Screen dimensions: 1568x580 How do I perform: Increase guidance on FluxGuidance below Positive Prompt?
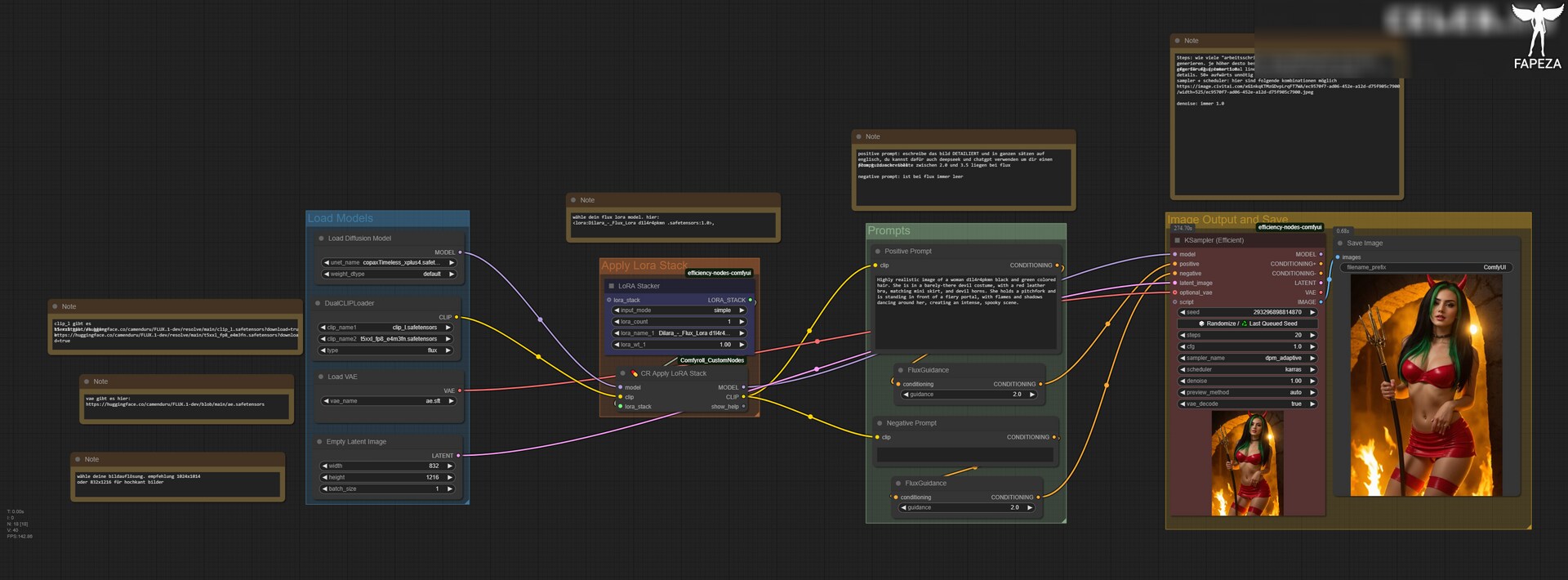click(x=1032, y=395)
